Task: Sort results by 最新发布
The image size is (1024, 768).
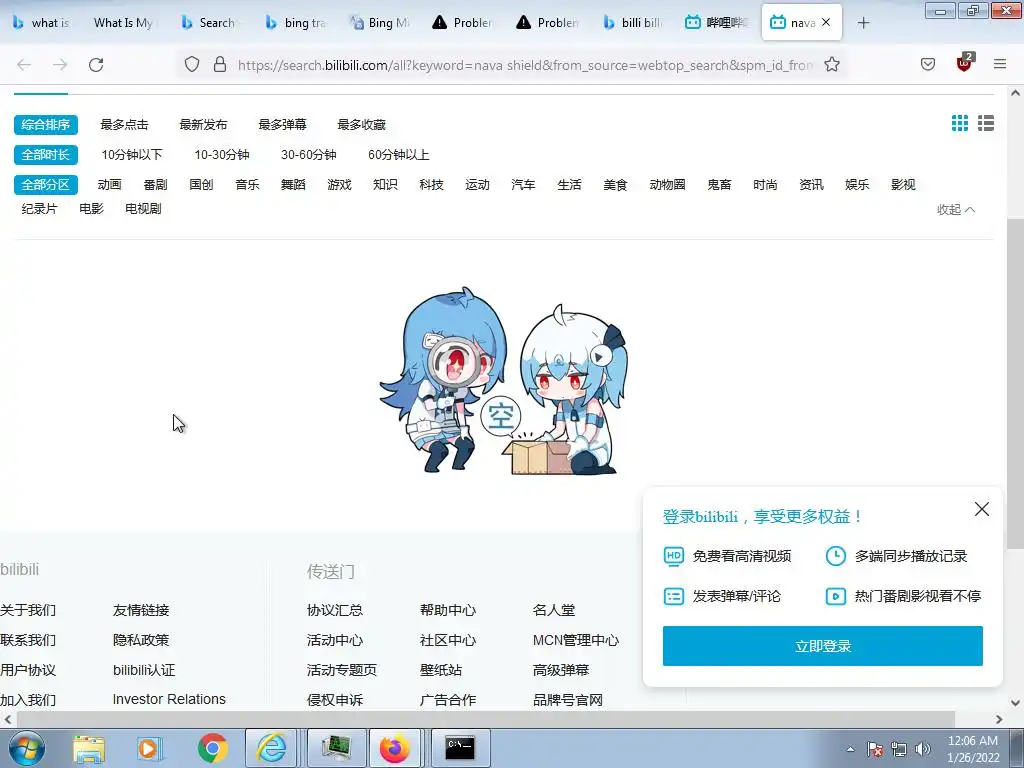Action: coord(203,125)
